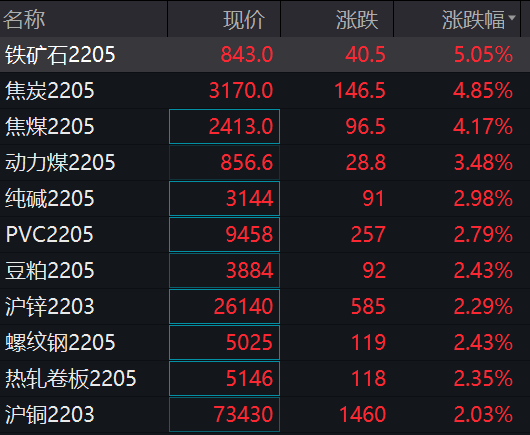This screenshot has height=435, width=530.
Task: Click the 5.05% percent change
Action: 483,55
